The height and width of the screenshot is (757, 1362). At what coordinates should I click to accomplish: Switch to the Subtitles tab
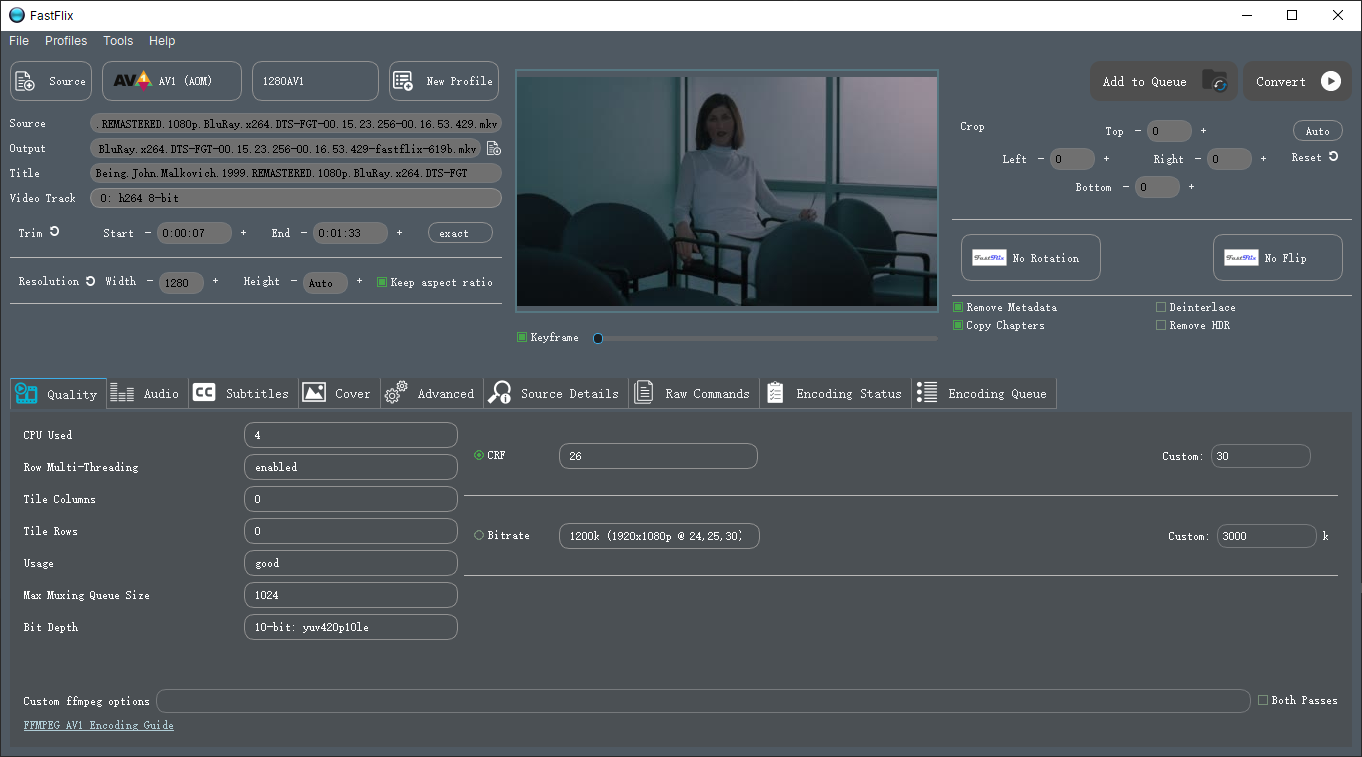[x=242, y=392]
